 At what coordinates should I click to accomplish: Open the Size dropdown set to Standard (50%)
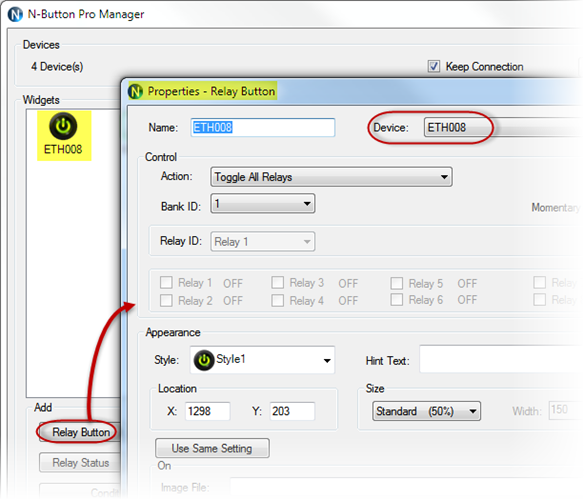point(426,411)
